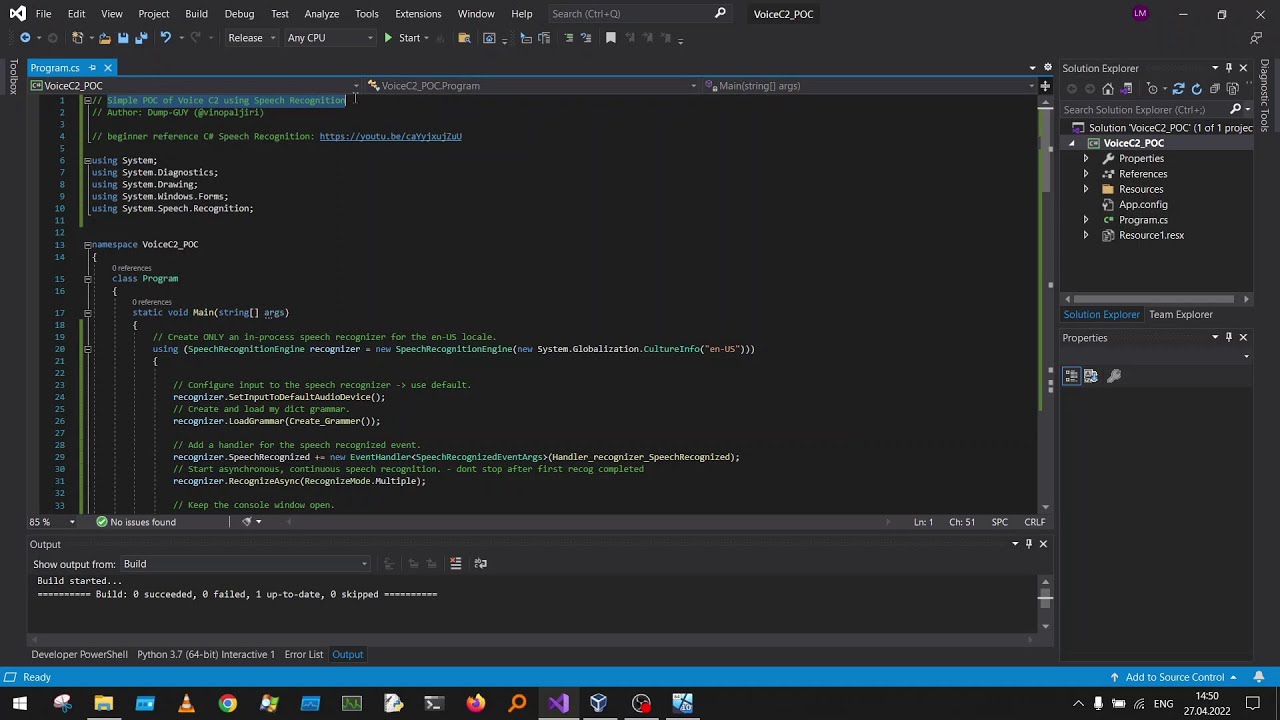
Task: Toggle pin on Program.cs tab
Action: [92, 68]
